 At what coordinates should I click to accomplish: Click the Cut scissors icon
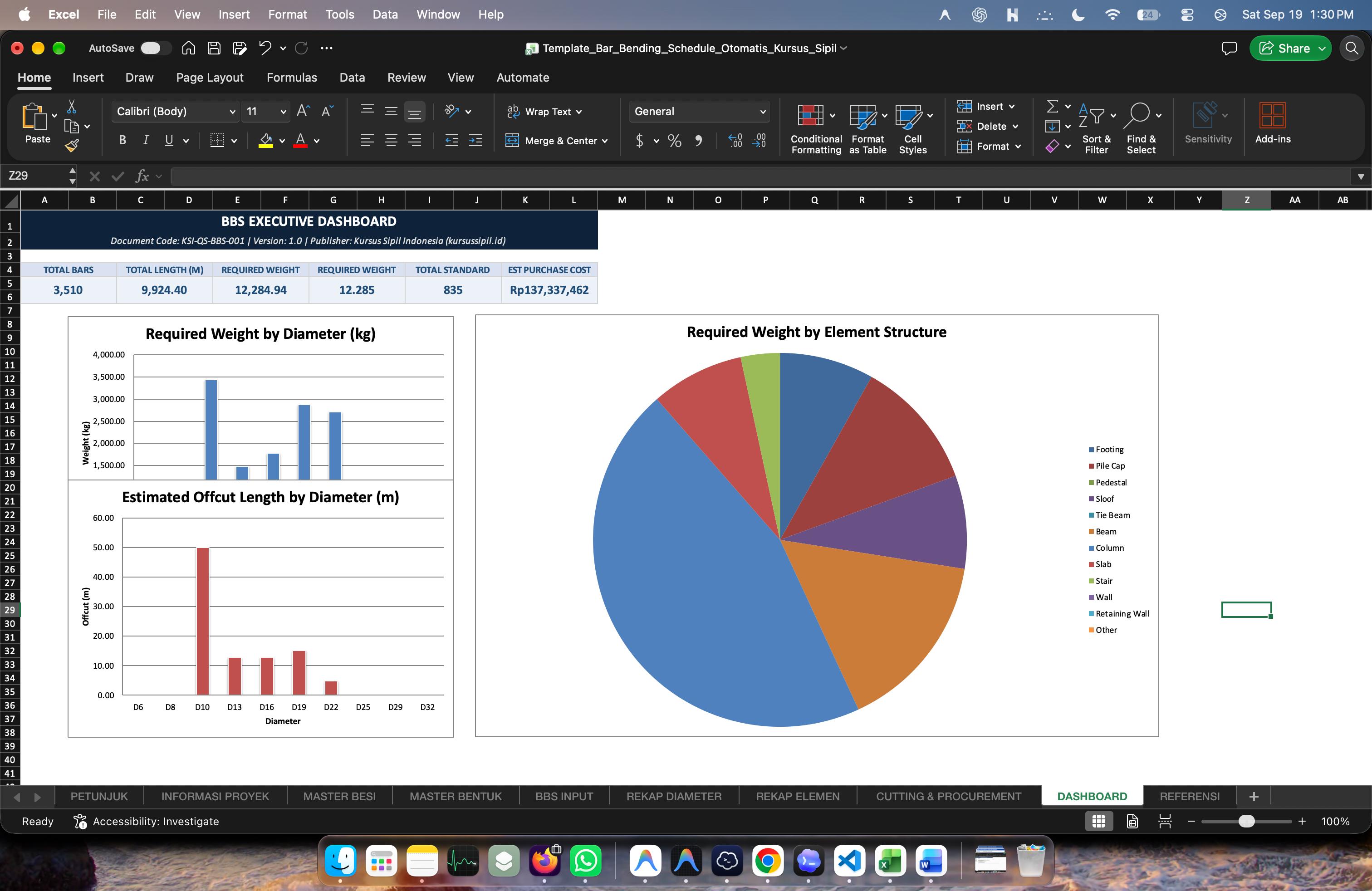[72, 107]
